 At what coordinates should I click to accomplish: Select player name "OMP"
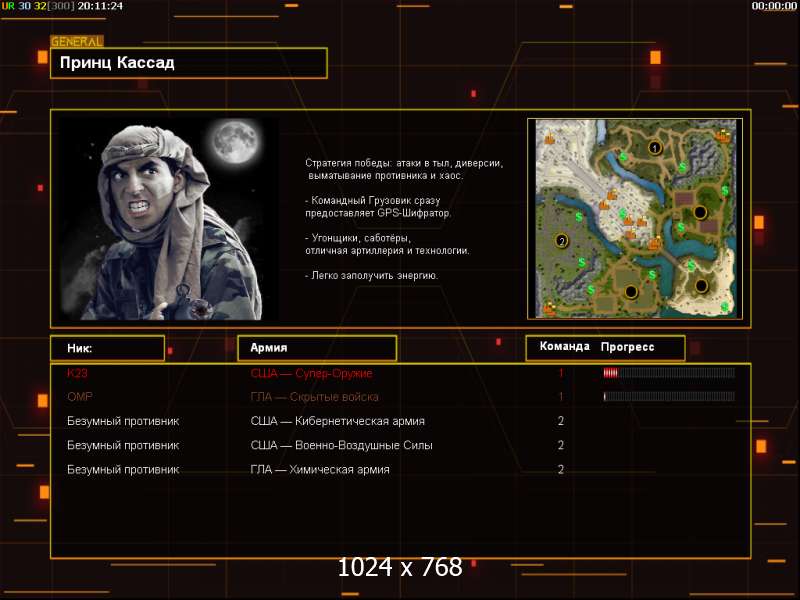[80, 396]
